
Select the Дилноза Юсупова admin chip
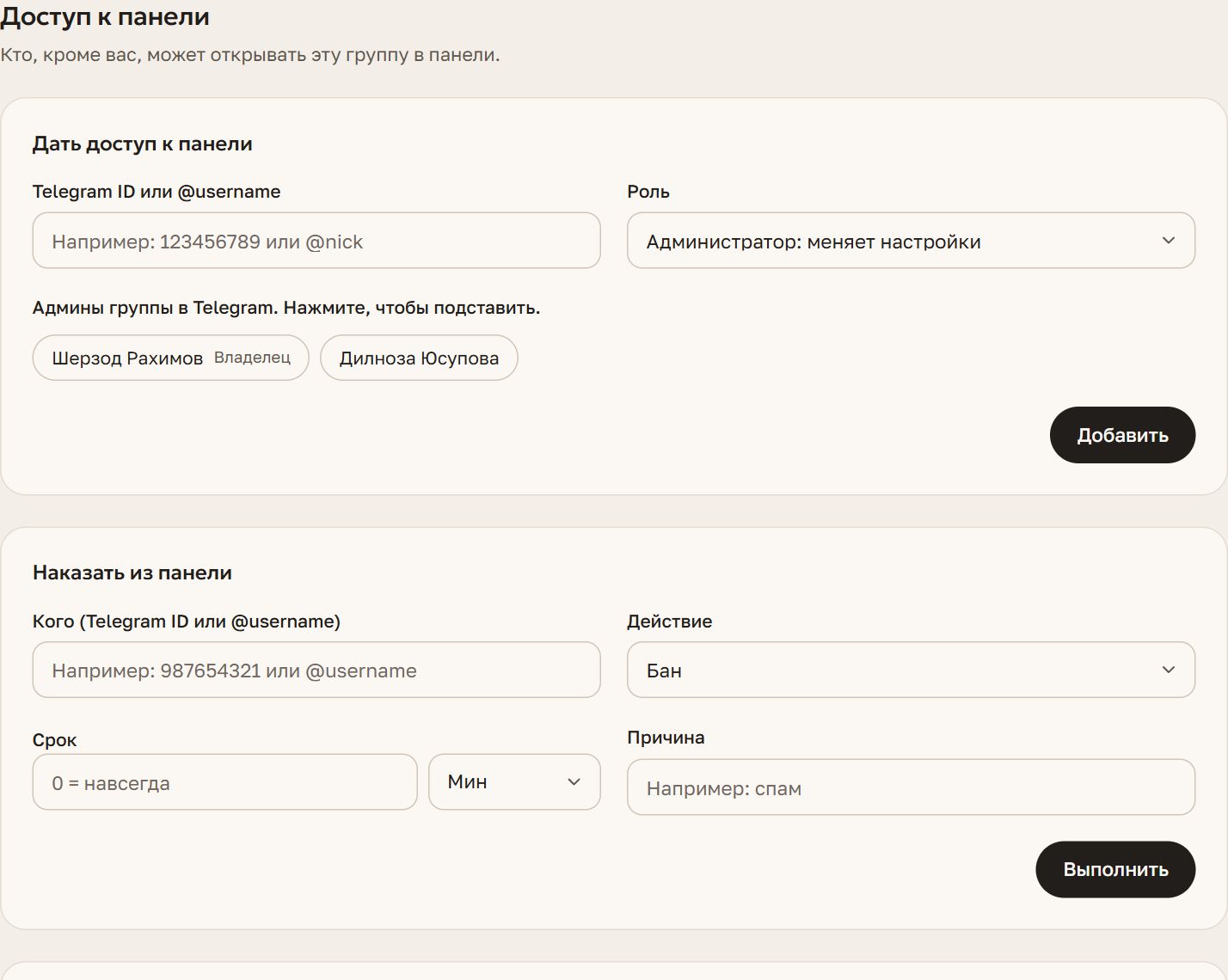(419, 358)
